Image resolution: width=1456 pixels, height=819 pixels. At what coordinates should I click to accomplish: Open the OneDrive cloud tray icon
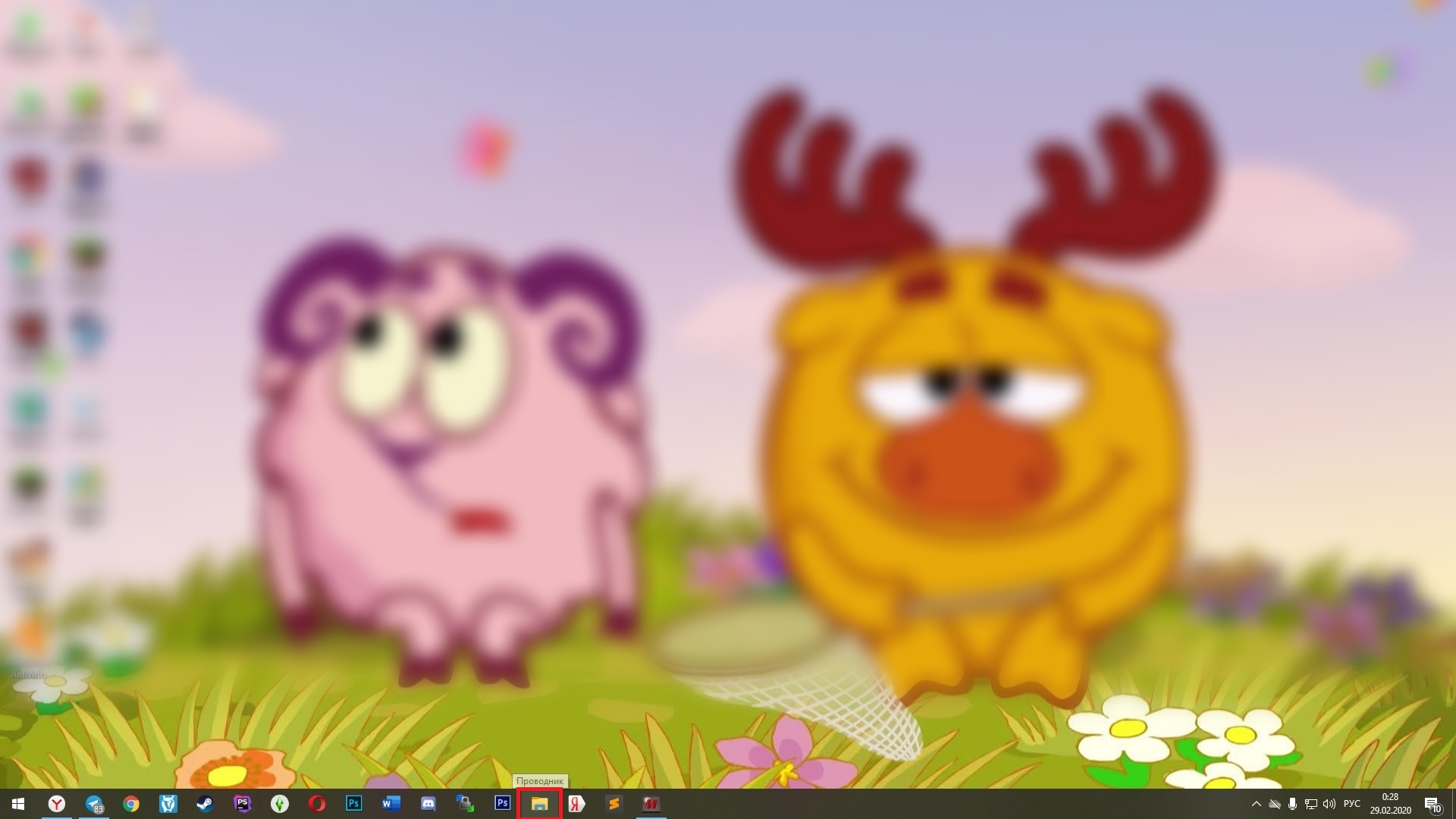[x=1275, y=804]
